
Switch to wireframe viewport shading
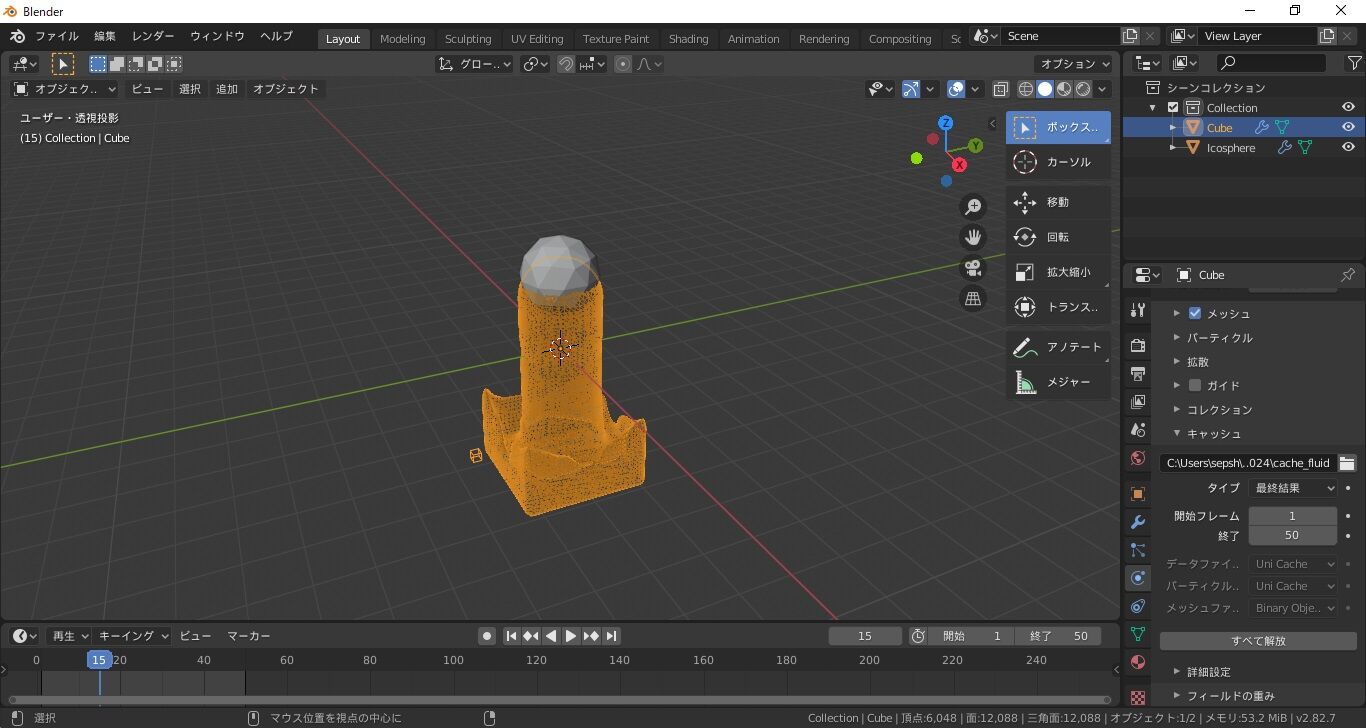coord(1026,89)
